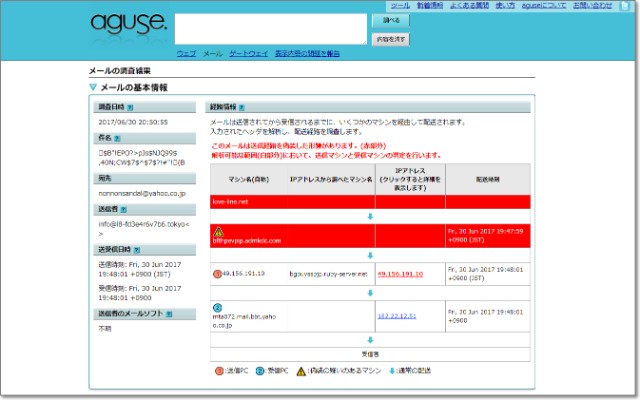
Task: Open the red 49.156.191.10 IP address link
Action: tap(400, 273)
